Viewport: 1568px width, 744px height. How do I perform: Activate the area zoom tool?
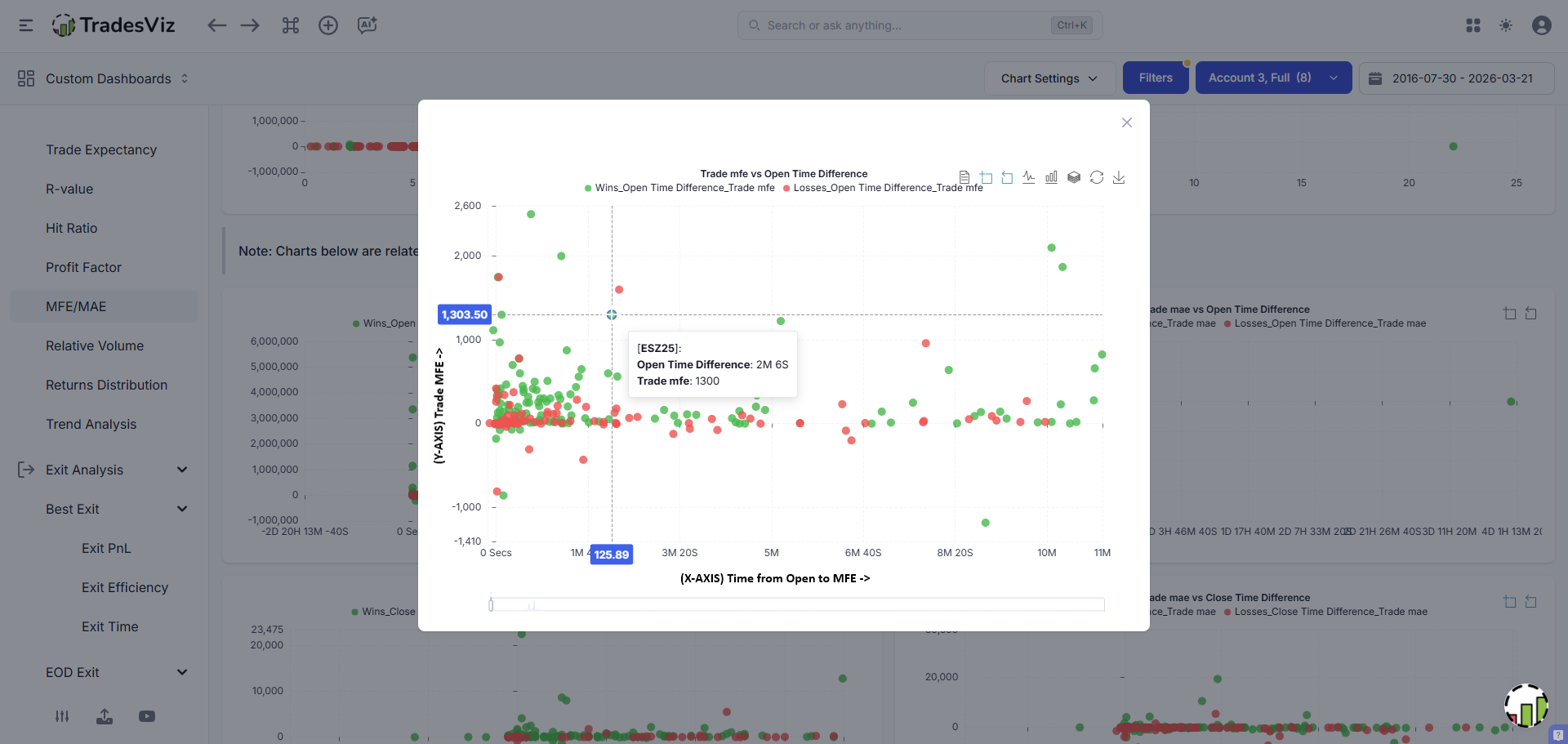click(x=986, y=177)
